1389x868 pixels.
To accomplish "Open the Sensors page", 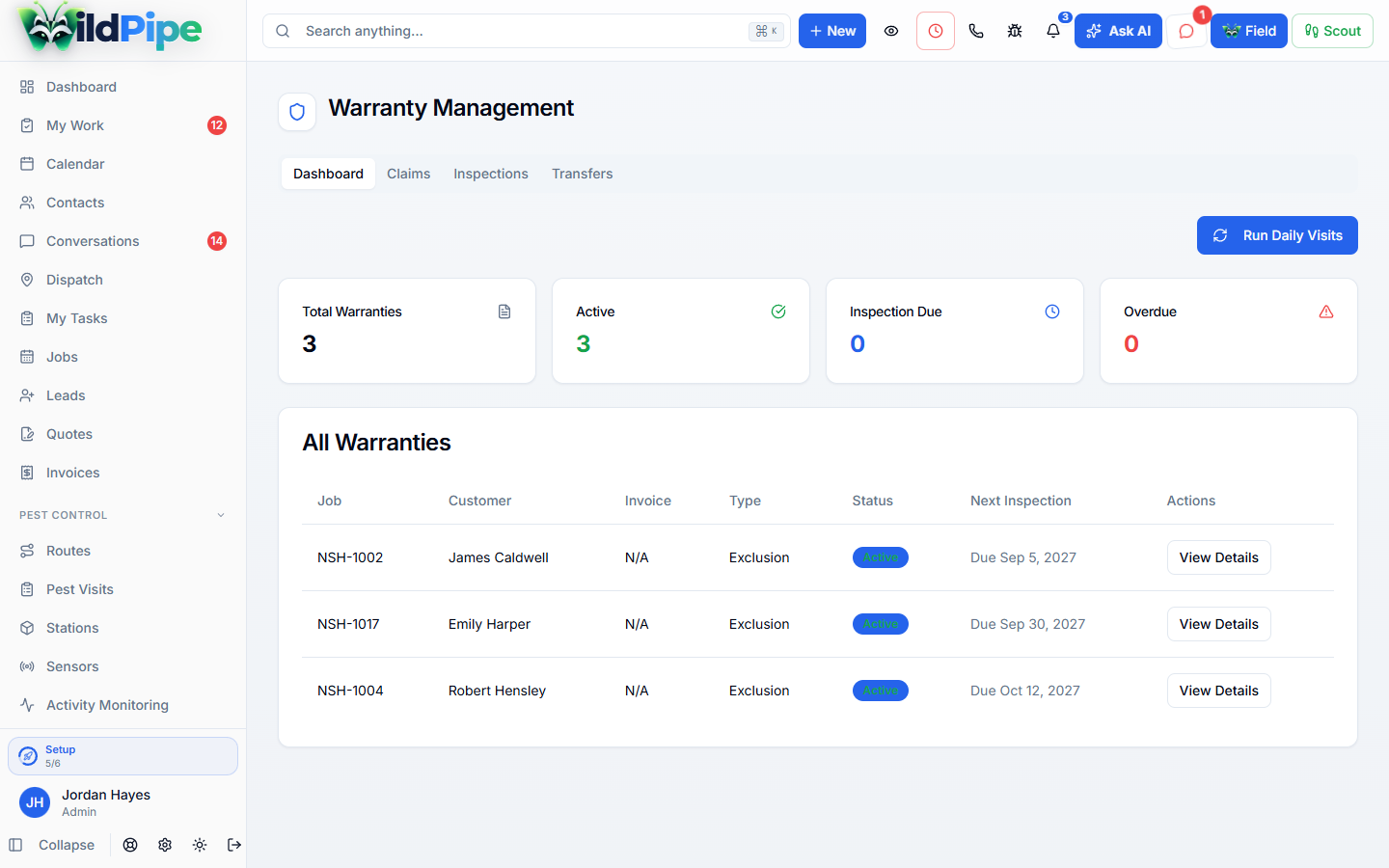I will pyautogui.click(x=123, y=666).
